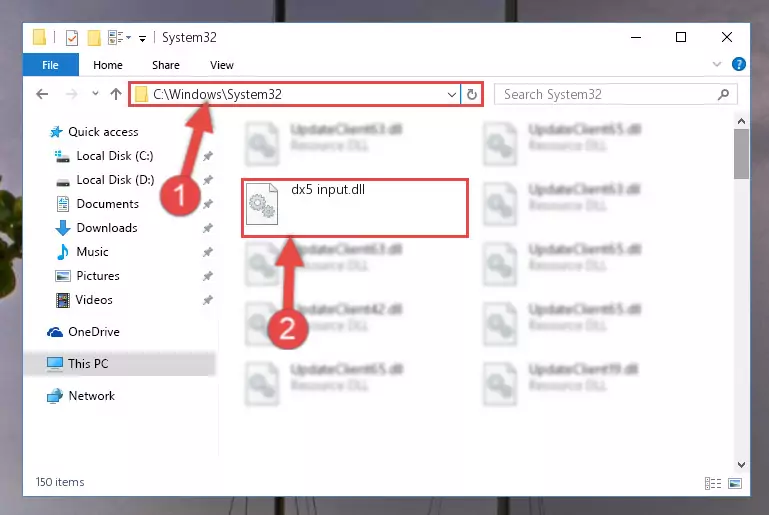Open the address bar history dropdown
Image resolution: width=769 pixels, height=515 pixels.
click(452, 94)
